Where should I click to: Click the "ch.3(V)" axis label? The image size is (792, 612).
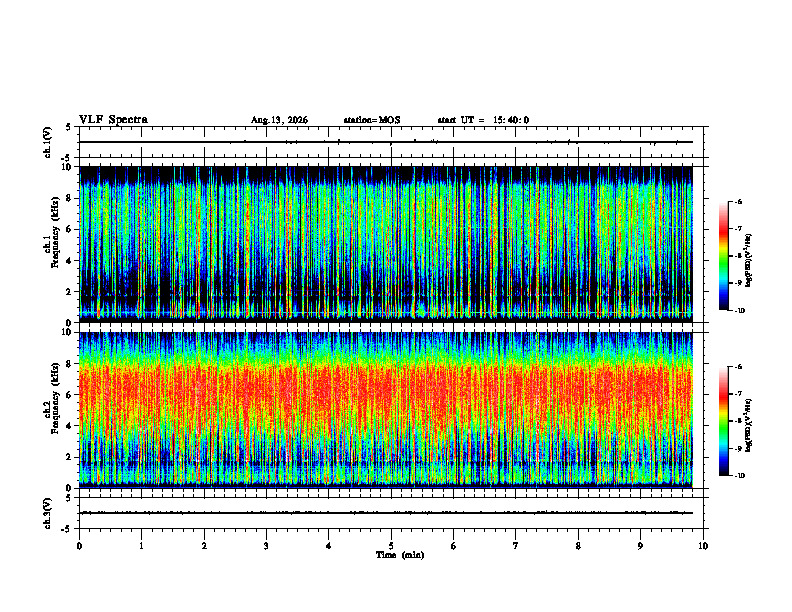click(47, 513)
